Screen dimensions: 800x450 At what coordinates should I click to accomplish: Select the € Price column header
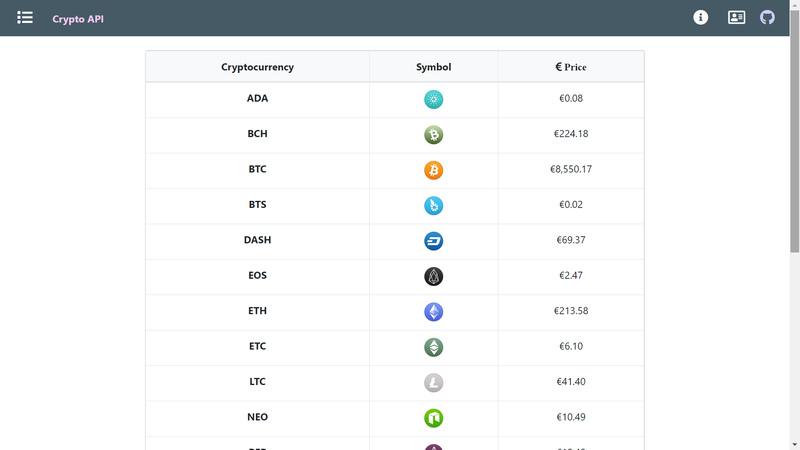coord(571,67)
